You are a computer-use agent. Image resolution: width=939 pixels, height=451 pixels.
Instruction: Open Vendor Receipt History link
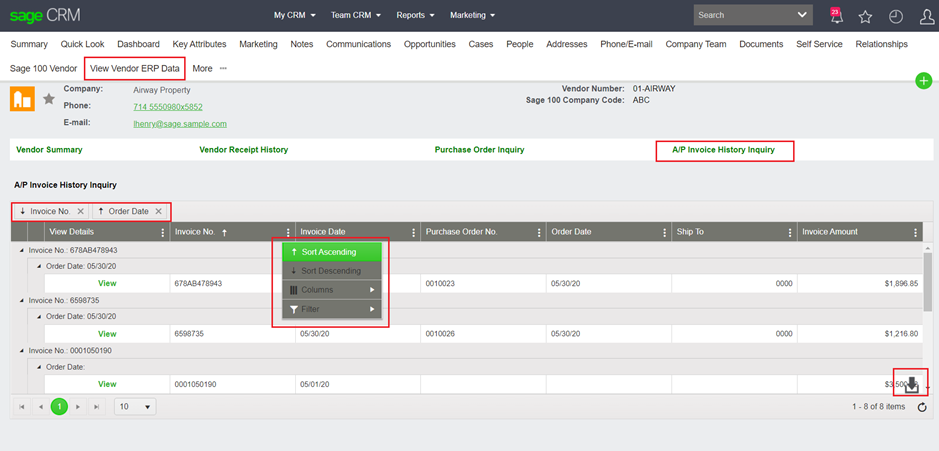click(244, 150)
